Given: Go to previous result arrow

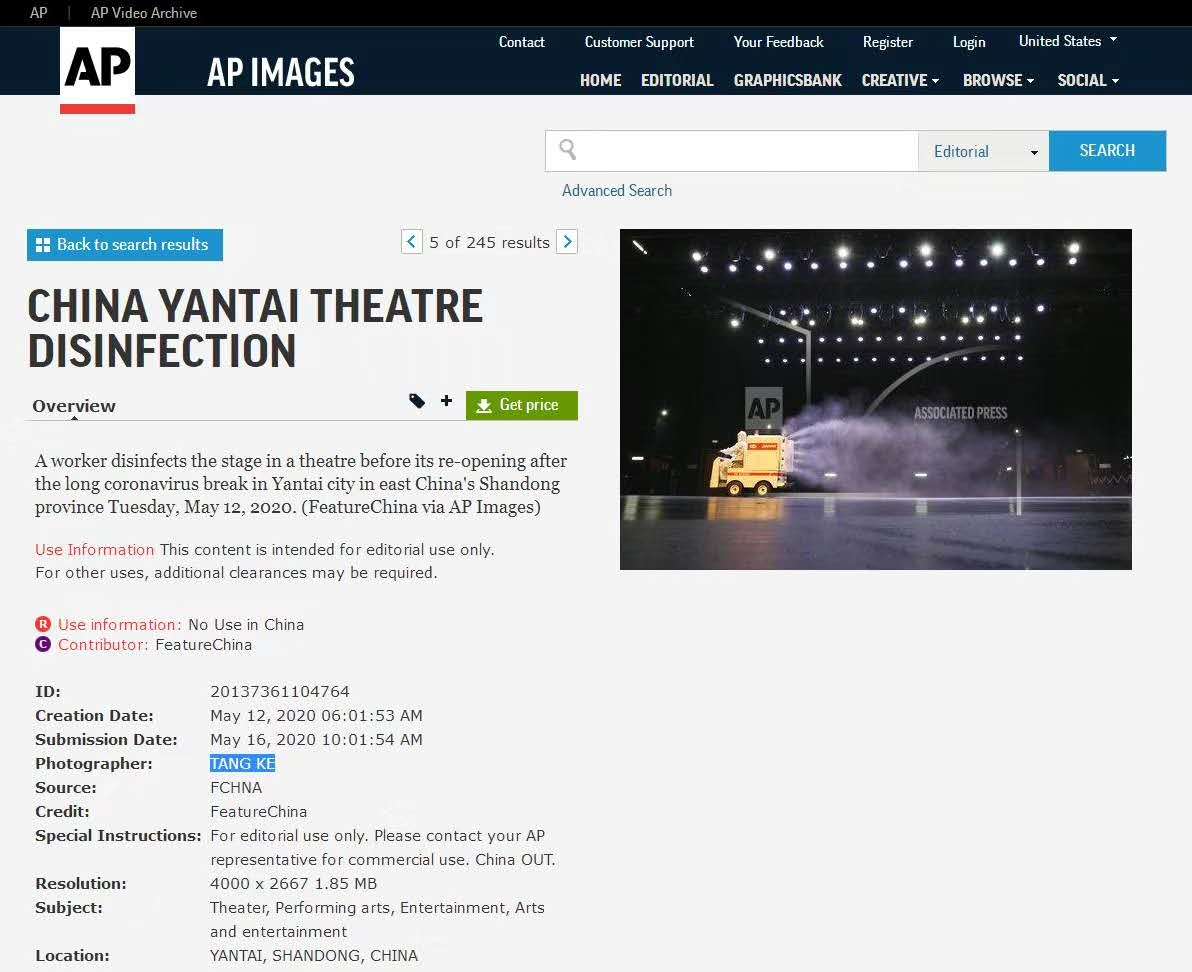Looking at the screenshot, I should click(x=411, y=242).
